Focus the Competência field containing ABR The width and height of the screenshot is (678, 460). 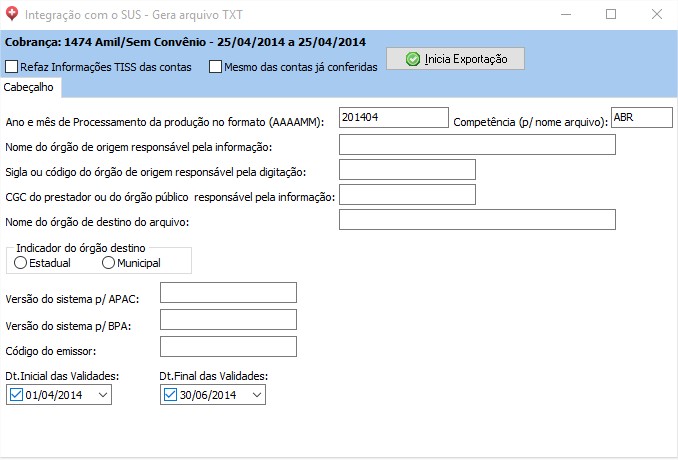(641, 117)
